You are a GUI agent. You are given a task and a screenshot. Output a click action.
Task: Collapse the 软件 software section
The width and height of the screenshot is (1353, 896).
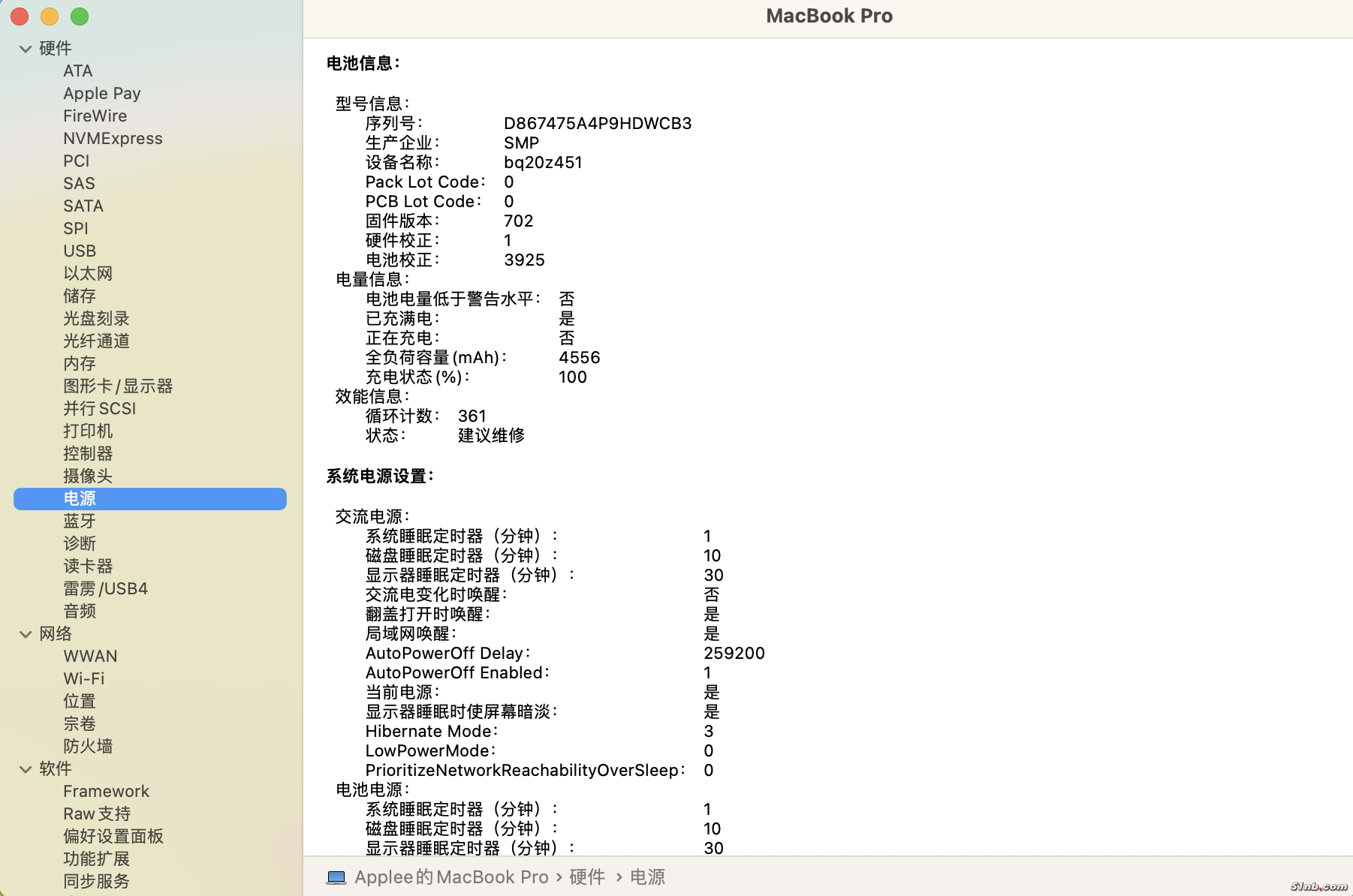(x=26, y=769)
